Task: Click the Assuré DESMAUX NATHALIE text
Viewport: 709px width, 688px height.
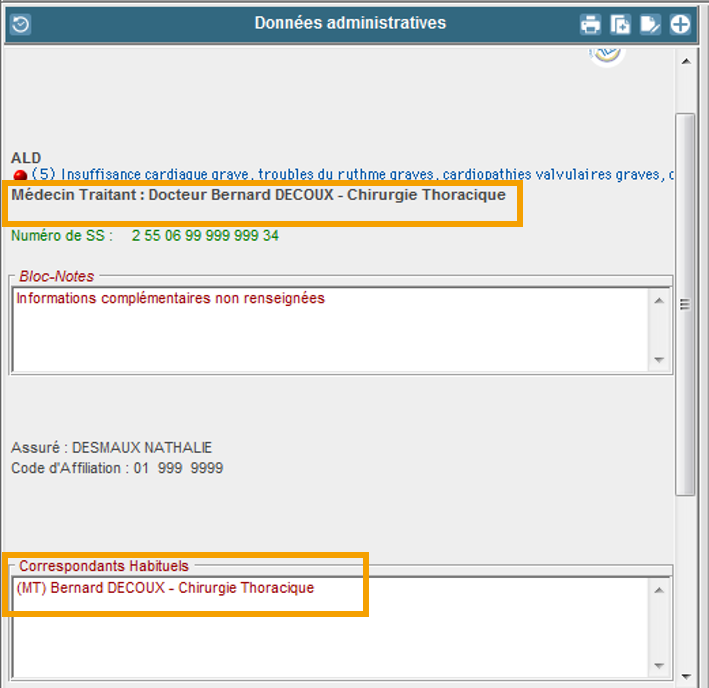Action: 112,448
